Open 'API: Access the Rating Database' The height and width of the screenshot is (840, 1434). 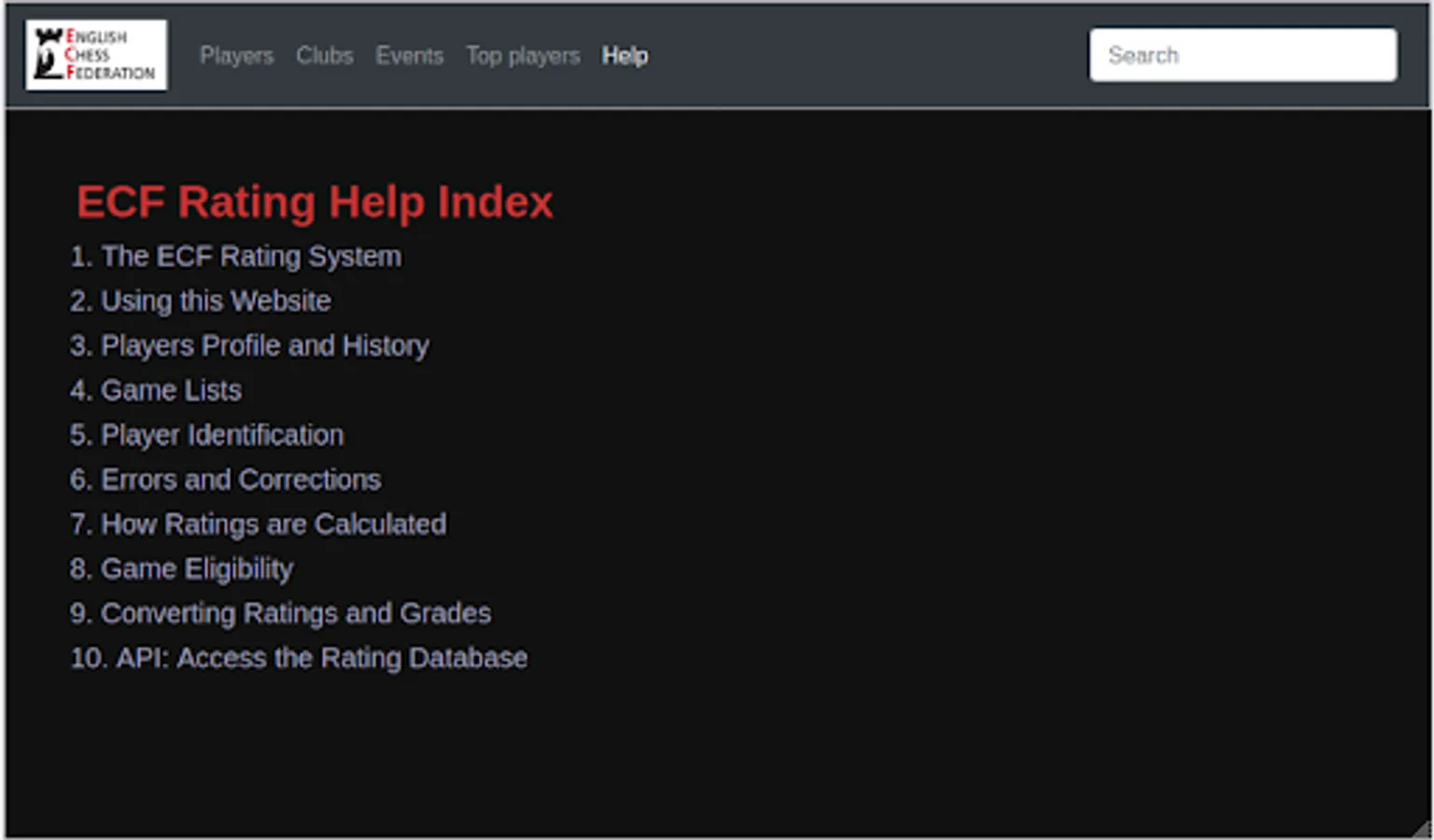pyautogui.click(x=322, y=658)
